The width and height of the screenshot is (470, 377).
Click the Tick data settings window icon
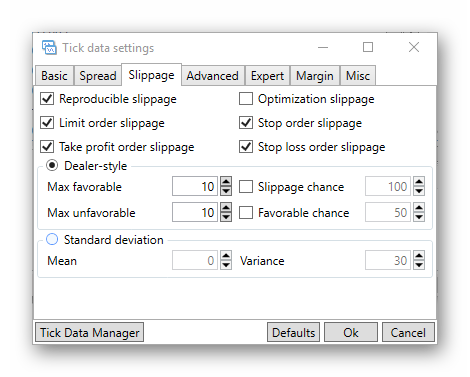point(49,48)
